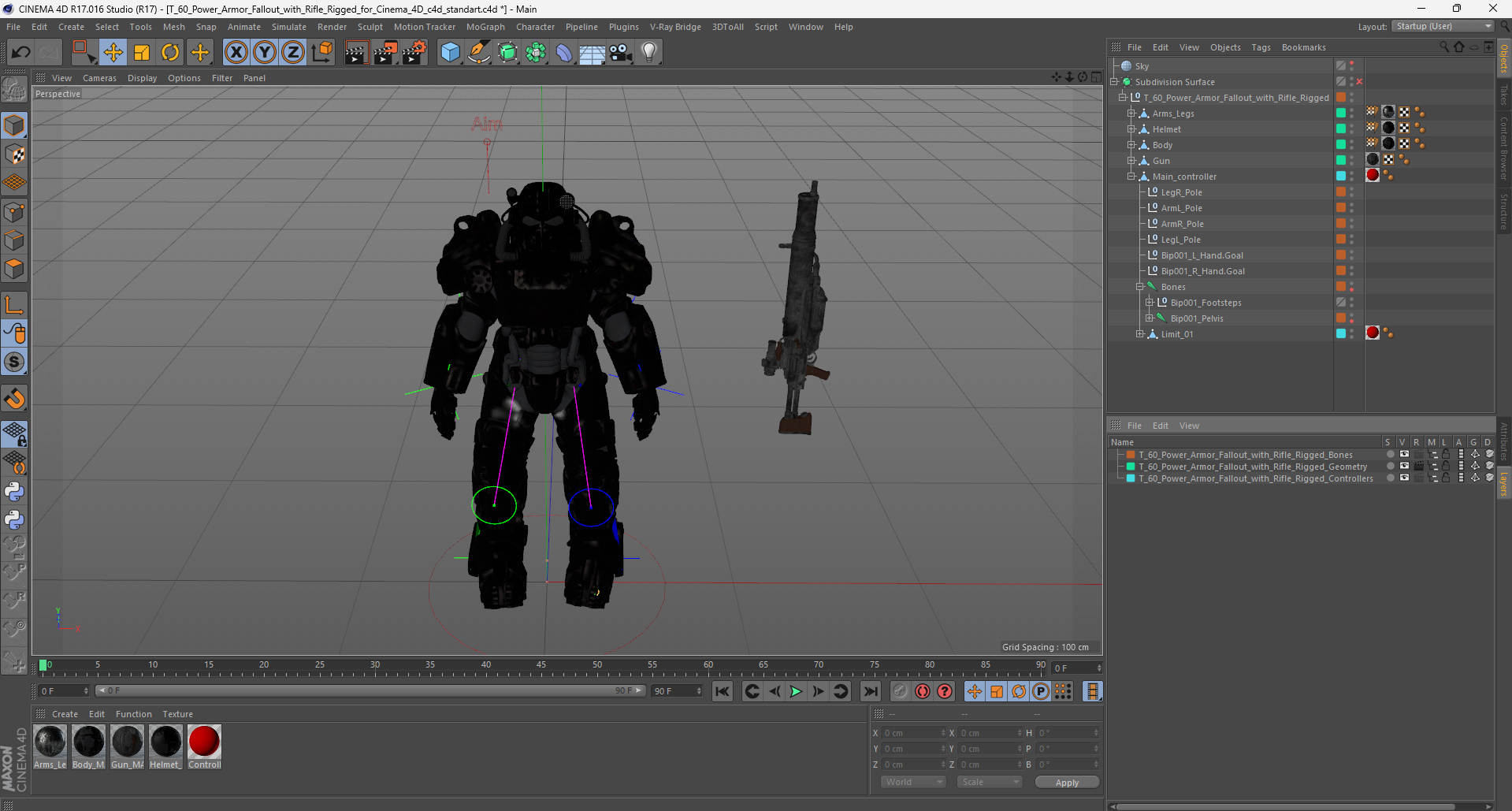
Task: Switch to Model mode icon
Action: pos(14,125)
